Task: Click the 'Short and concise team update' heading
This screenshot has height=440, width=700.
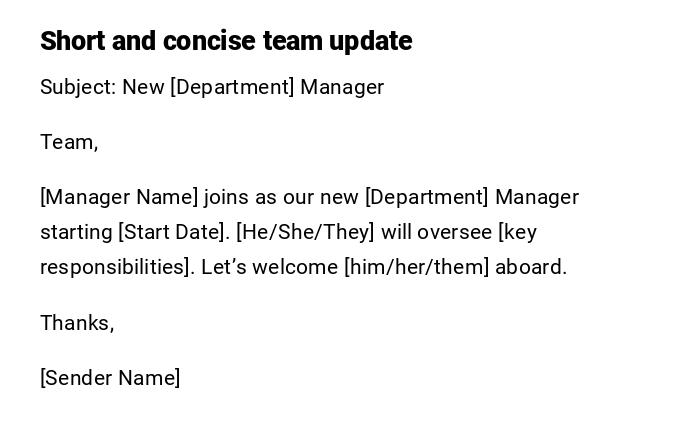Action: (x=226, y=41)
